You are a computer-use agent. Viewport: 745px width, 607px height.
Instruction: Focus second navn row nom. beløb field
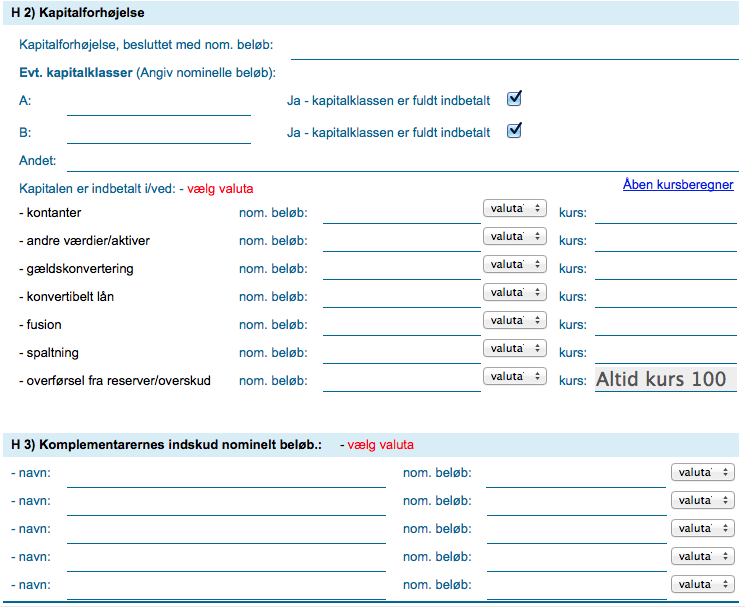click(x=576, y=503)
